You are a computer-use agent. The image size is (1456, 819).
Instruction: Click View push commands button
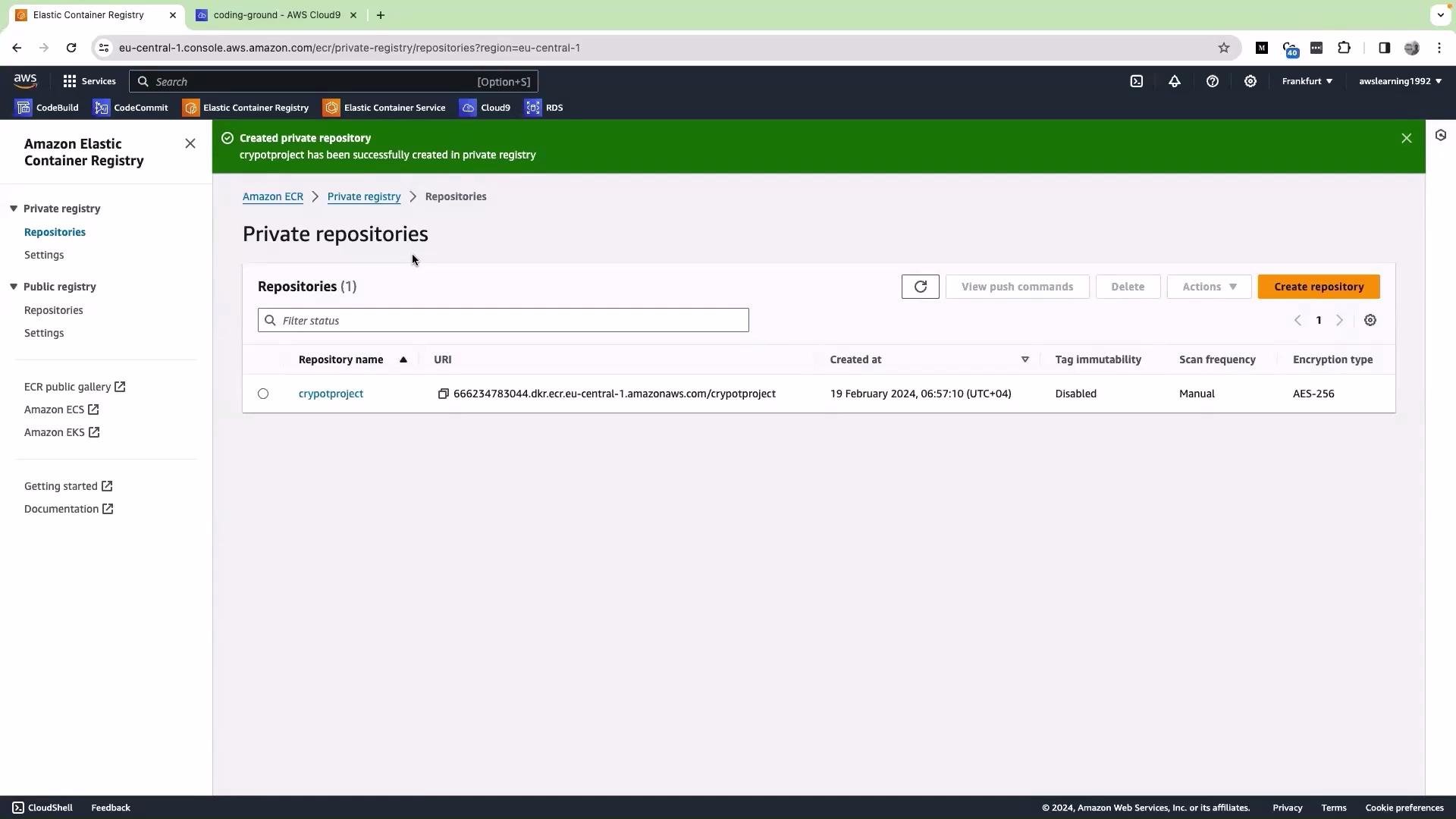(1017, 287)
